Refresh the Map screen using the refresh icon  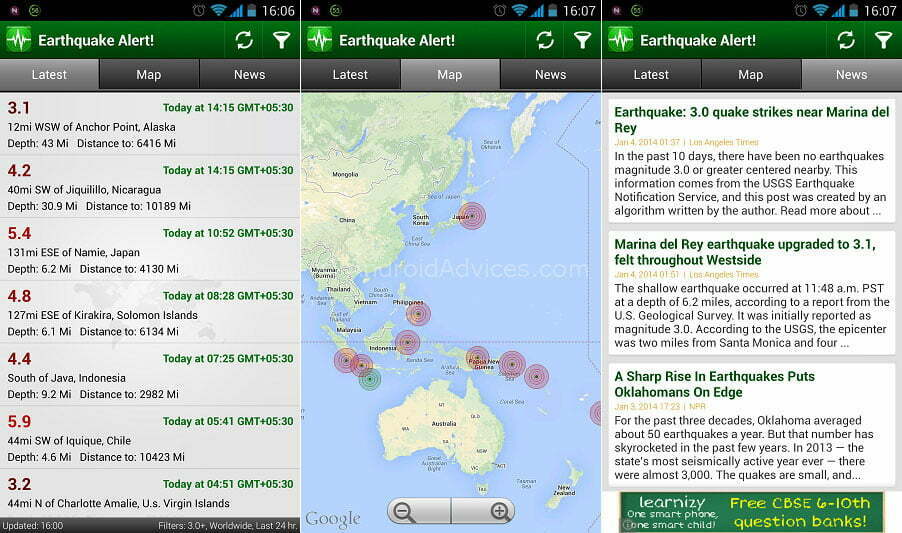[x=545, y=40]
